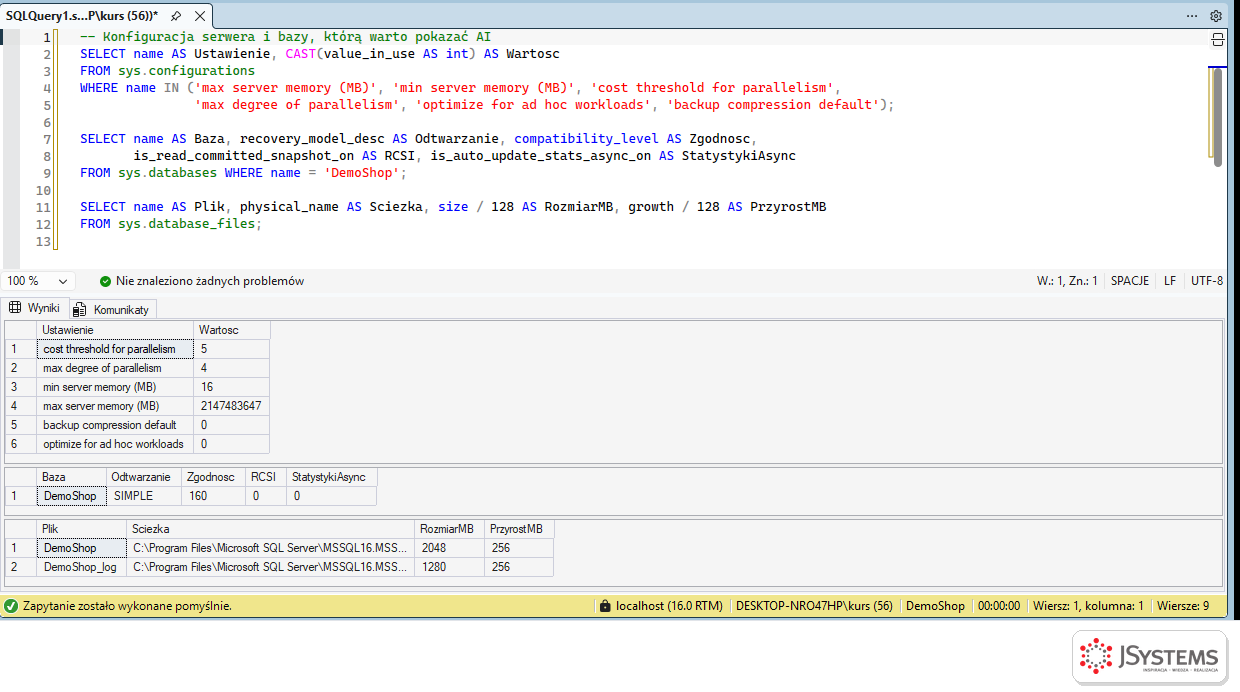
Task: Click the value 16 for min server memory
Action: click(x=232, y=387)
